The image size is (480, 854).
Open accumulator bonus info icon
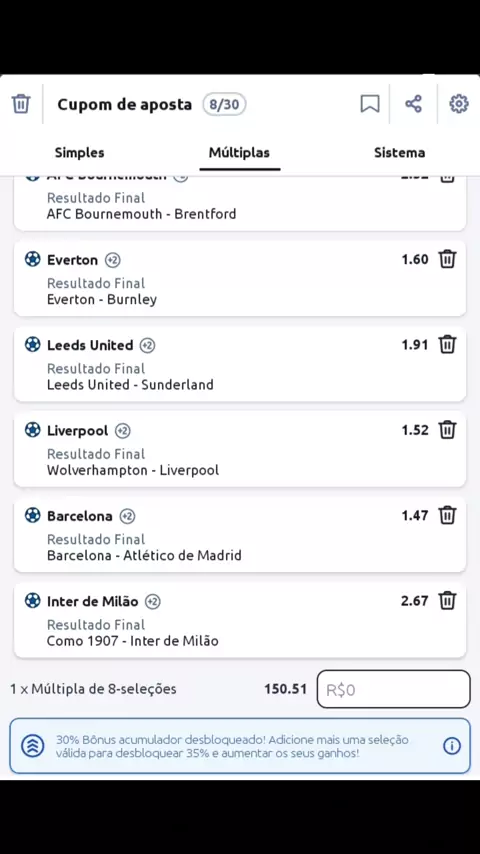pos(452,746)
